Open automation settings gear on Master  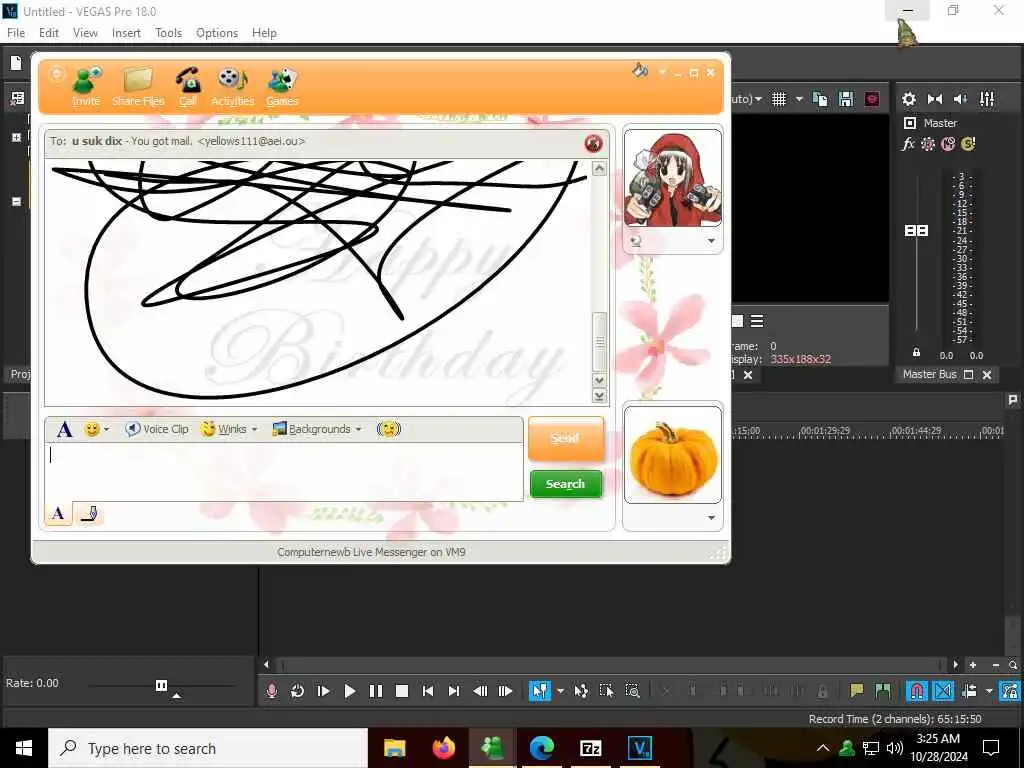928,144
